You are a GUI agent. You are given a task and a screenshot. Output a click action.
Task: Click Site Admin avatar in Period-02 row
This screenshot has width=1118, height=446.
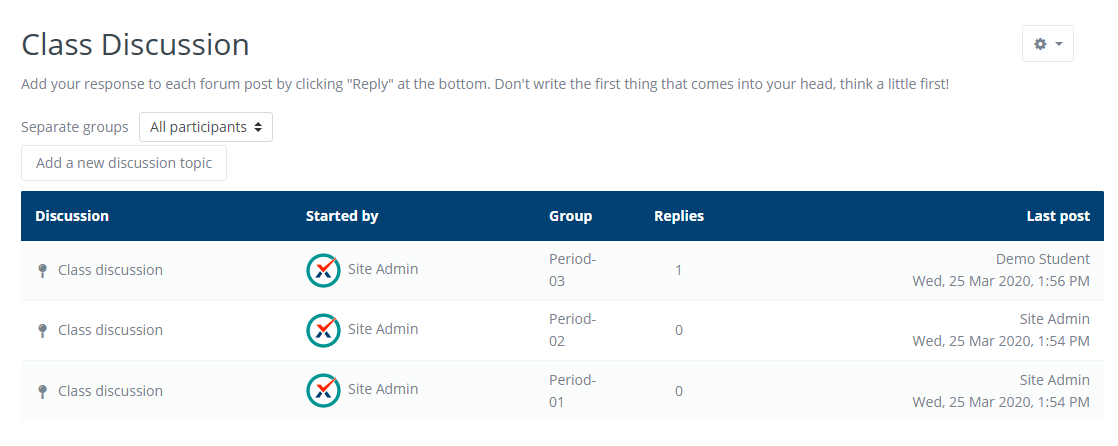323,330
